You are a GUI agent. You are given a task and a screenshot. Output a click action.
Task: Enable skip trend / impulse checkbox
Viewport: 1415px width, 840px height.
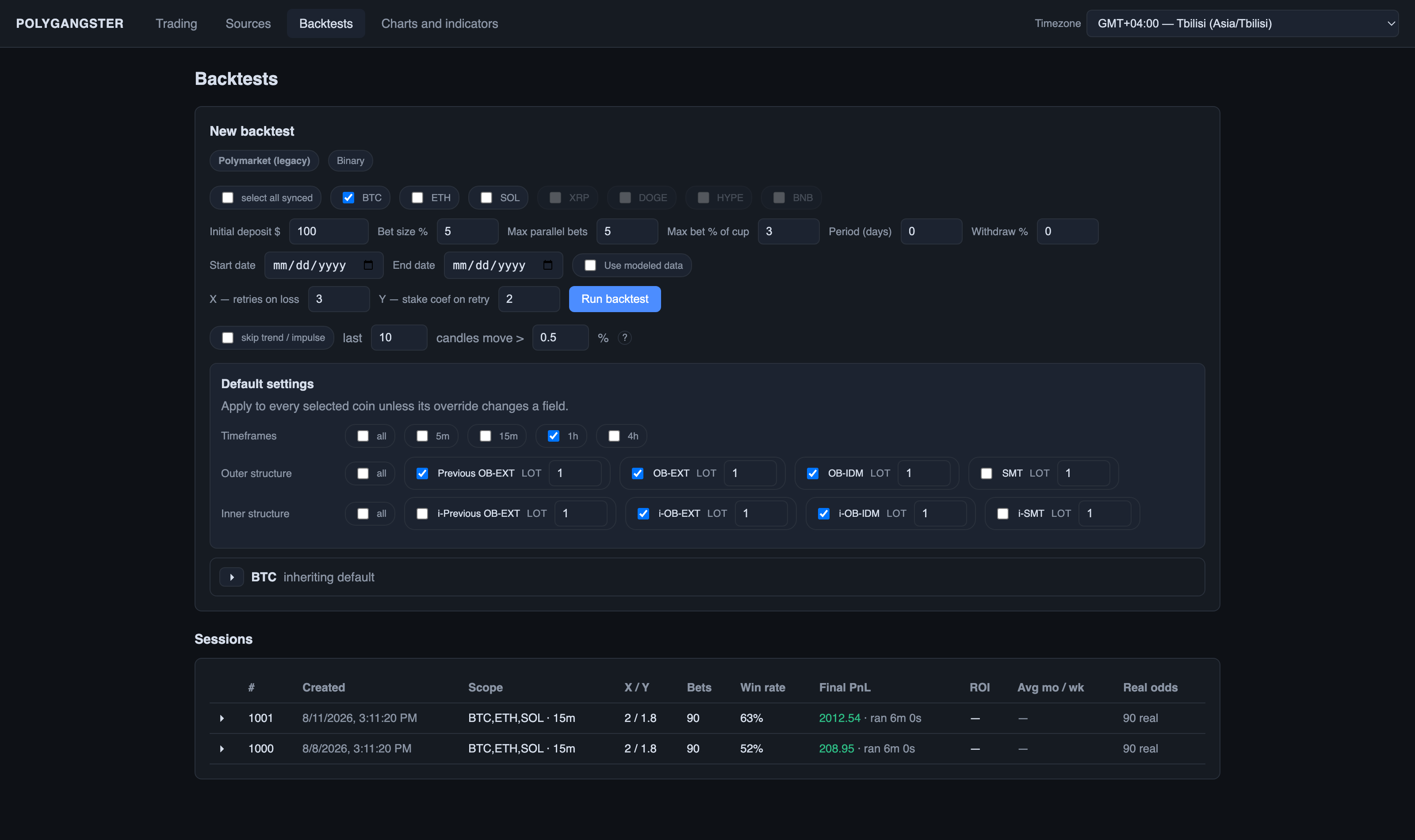pos(228,338)
